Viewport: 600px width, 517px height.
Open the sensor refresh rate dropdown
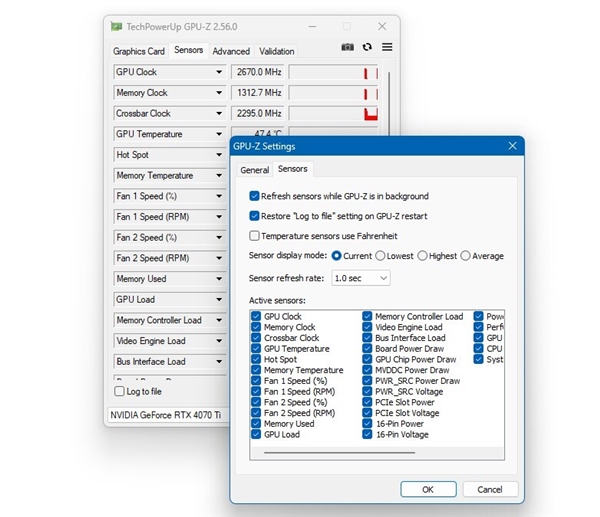(361, 277)
